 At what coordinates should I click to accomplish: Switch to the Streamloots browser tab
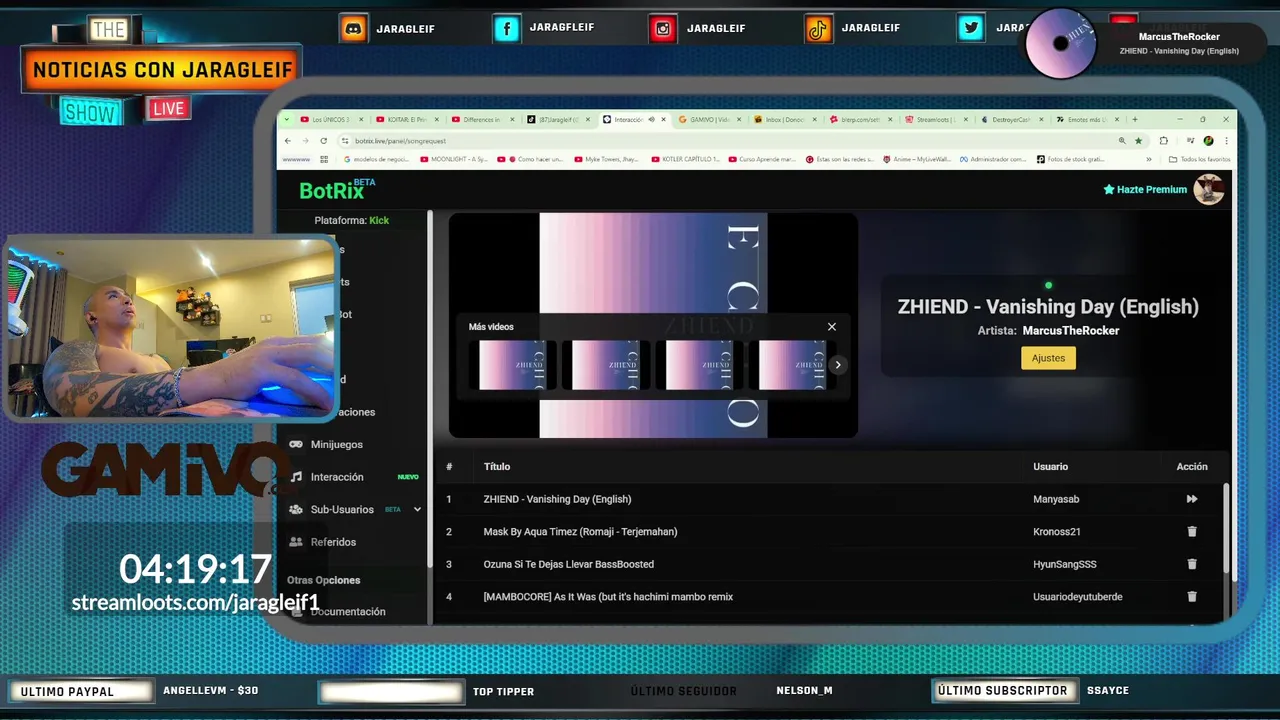[x=936, y=119]
